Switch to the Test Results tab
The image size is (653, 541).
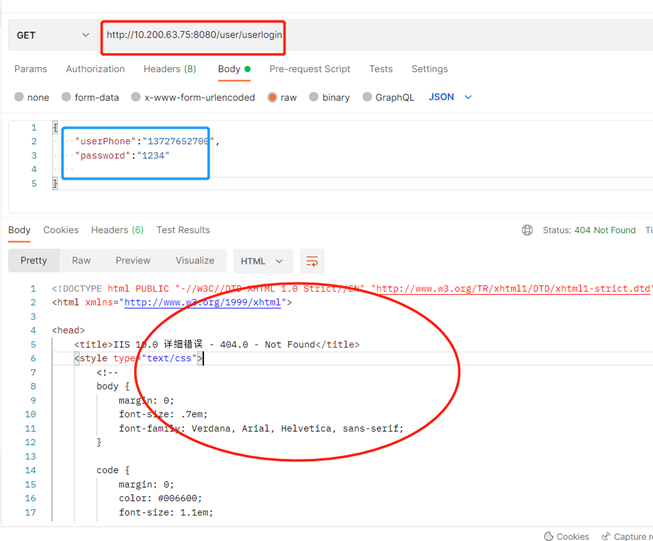coord(183,230)
